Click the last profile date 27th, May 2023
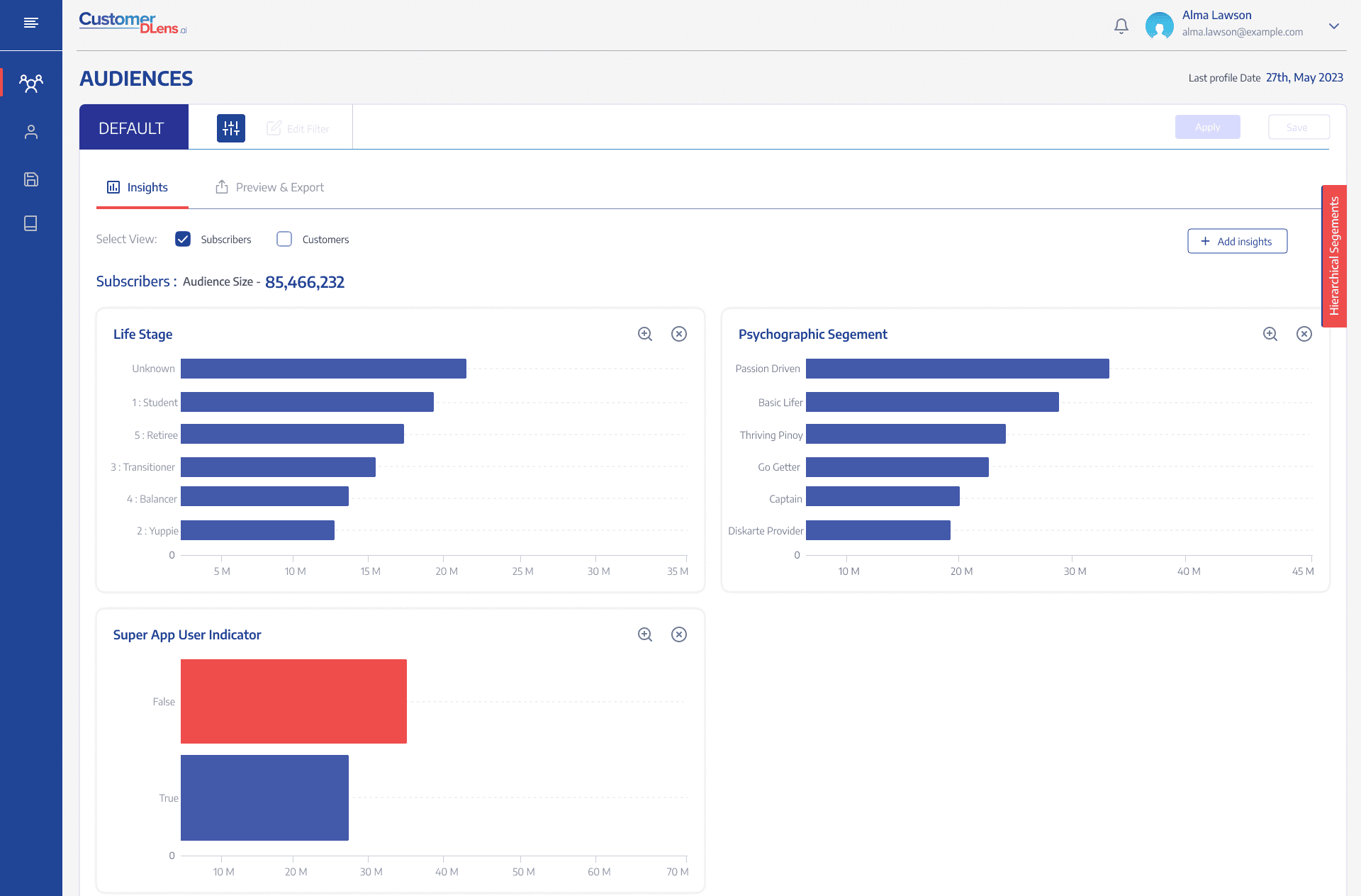The image size is (1361, 896). [1304, 77]
